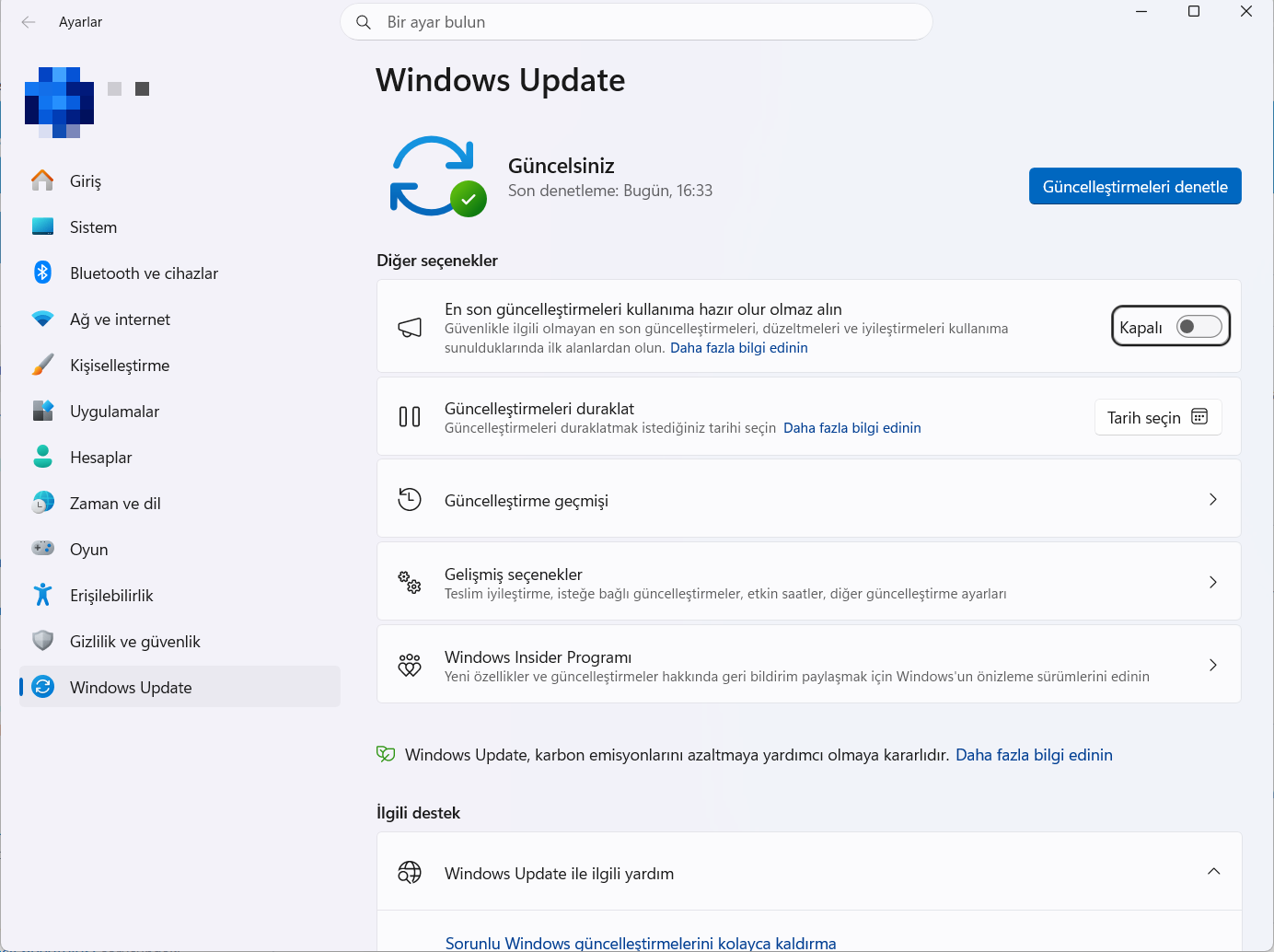
Task: Open the Sistem settings category
Action: 180,226
